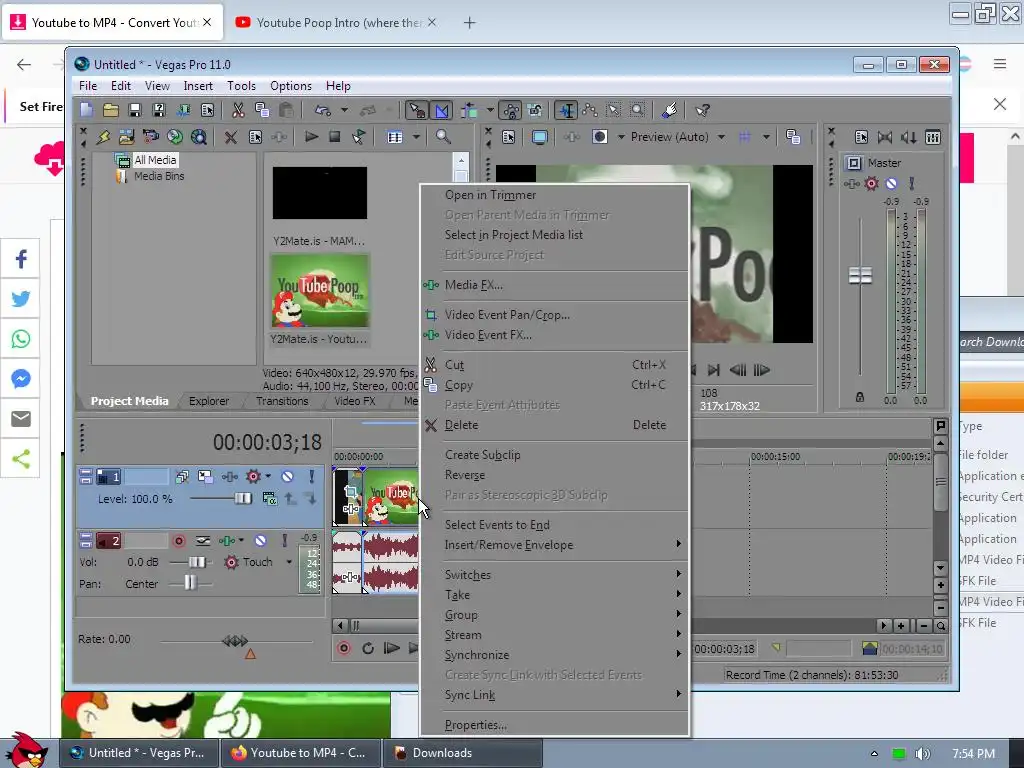Save the project with the floppy disk icon

135,110
